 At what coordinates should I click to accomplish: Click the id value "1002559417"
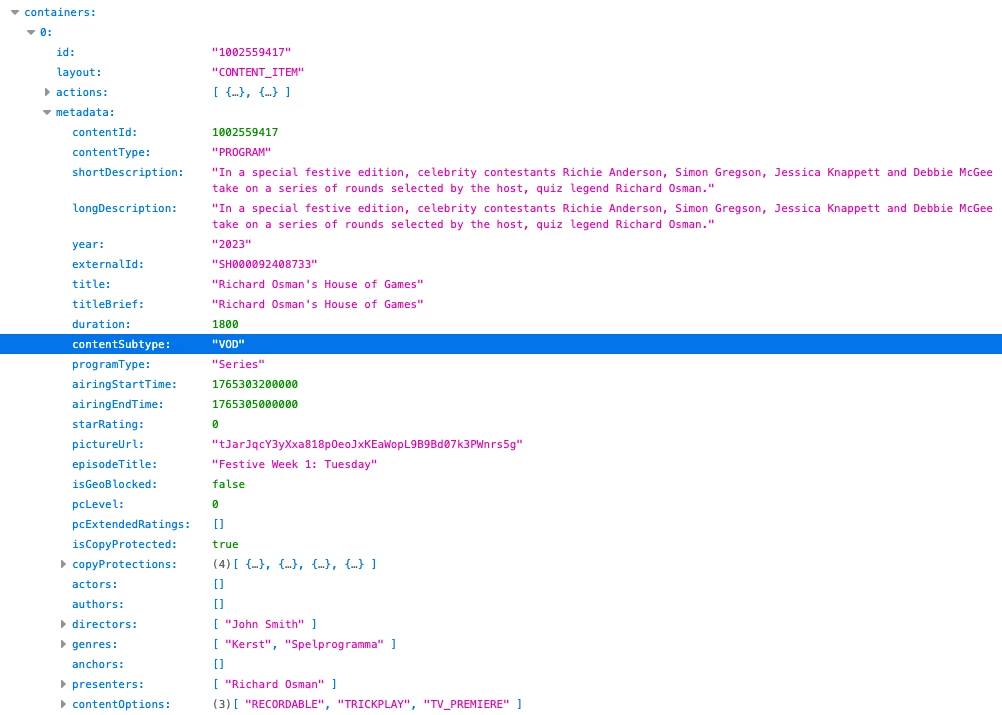[x=251, y=52]
